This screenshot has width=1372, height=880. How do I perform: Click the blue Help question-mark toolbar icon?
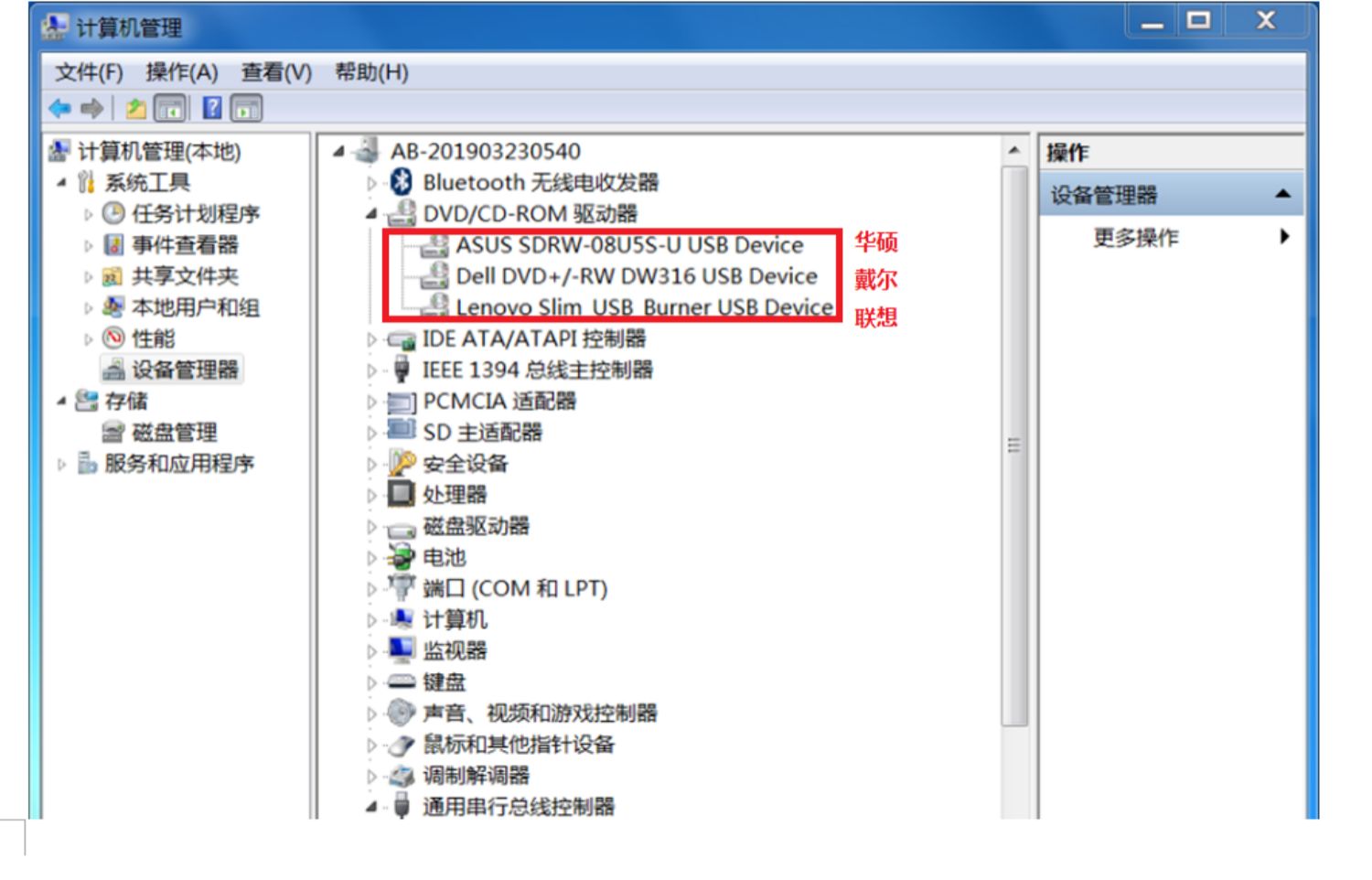click(212, 108)
